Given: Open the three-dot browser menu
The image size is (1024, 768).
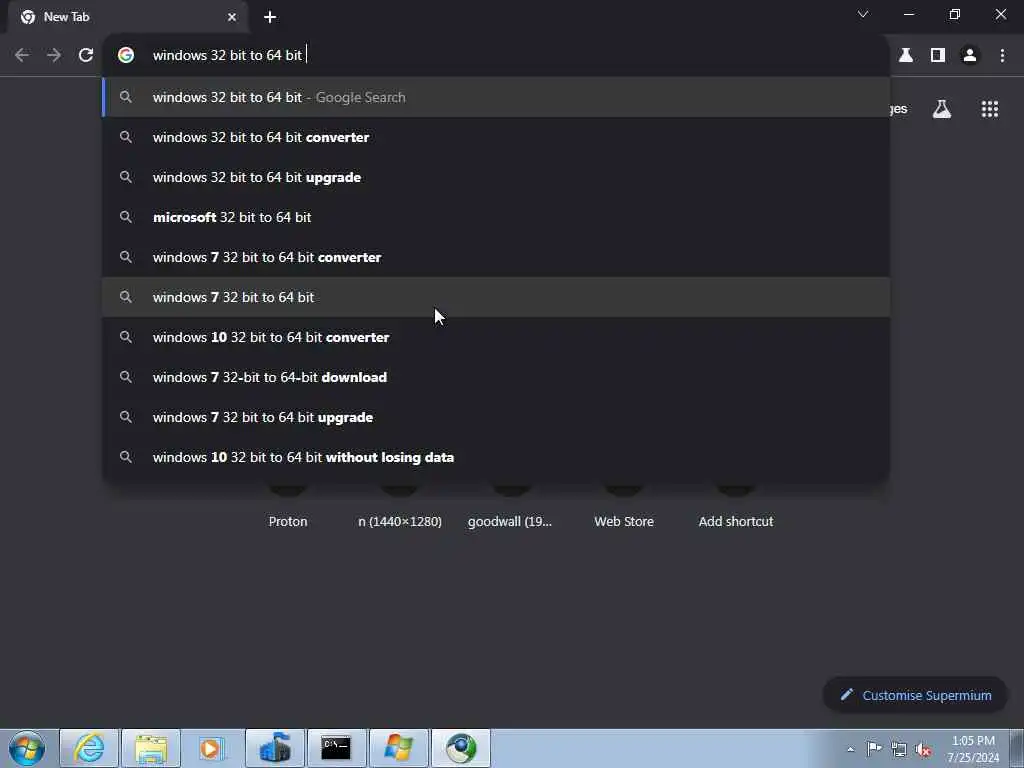Looking at the screenshot, I should point(1002,56).
